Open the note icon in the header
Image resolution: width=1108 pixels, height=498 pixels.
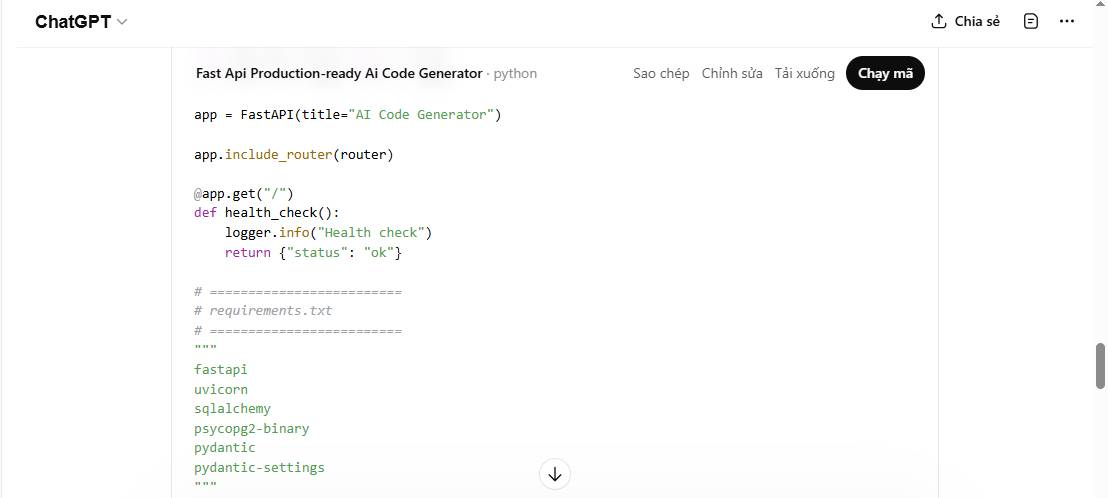pos(1031,21)
